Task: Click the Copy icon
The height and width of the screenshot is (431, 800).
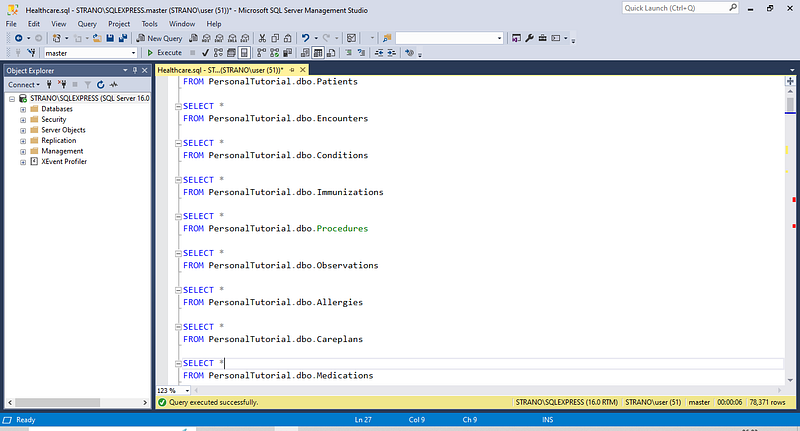Action: coord(275,38)
